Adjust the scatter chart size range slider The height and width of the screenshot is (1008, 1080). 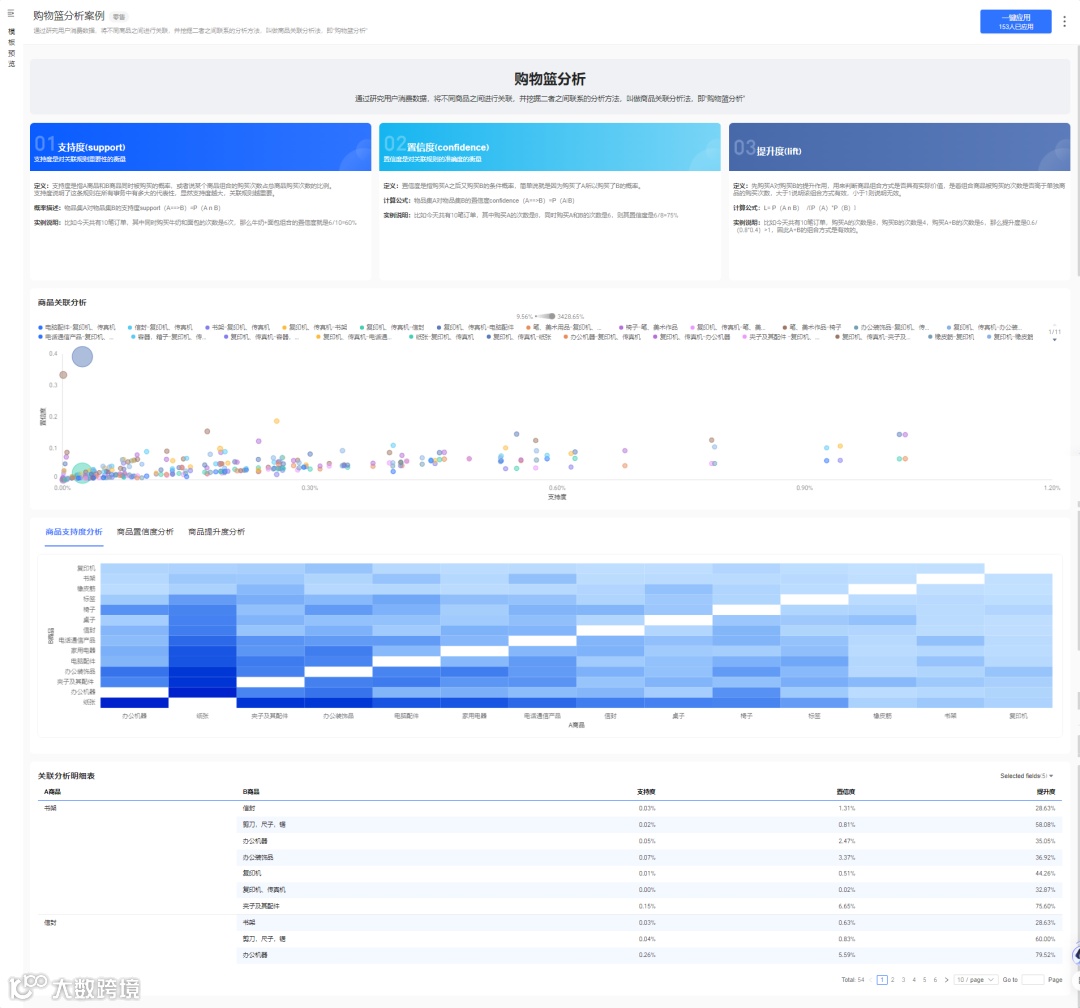pyautogui.click(x=546, y=316)
